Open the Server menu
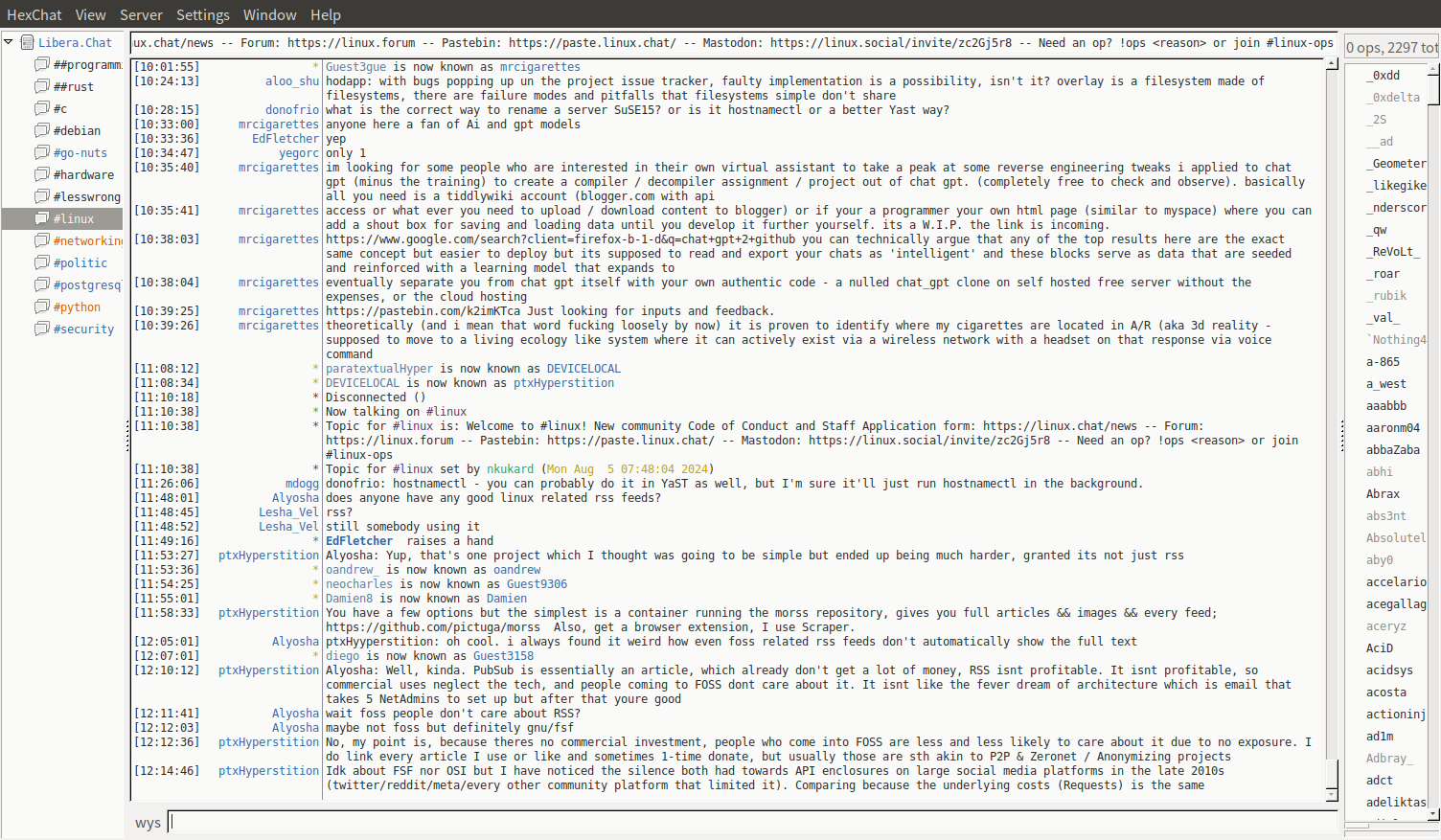The height and width of the screenshot is (840, 1441). tap(141, 15)
